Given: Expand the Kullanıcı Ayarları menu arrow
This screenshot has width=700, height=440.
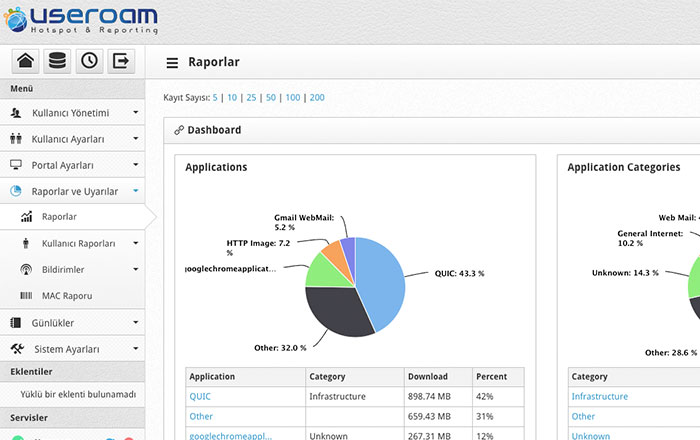Looking at the screenshot, I should tap(136, 138).
